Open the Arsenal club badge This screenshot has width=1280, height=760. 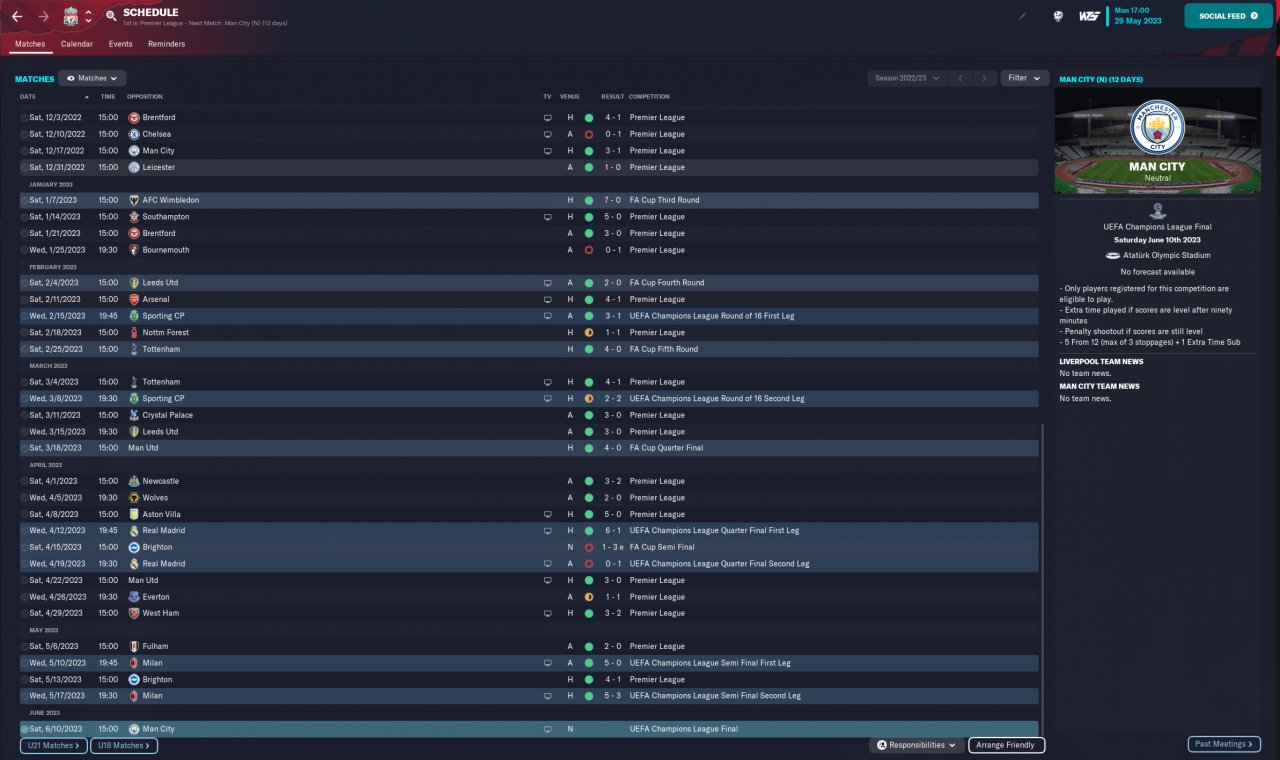point(134,299)
